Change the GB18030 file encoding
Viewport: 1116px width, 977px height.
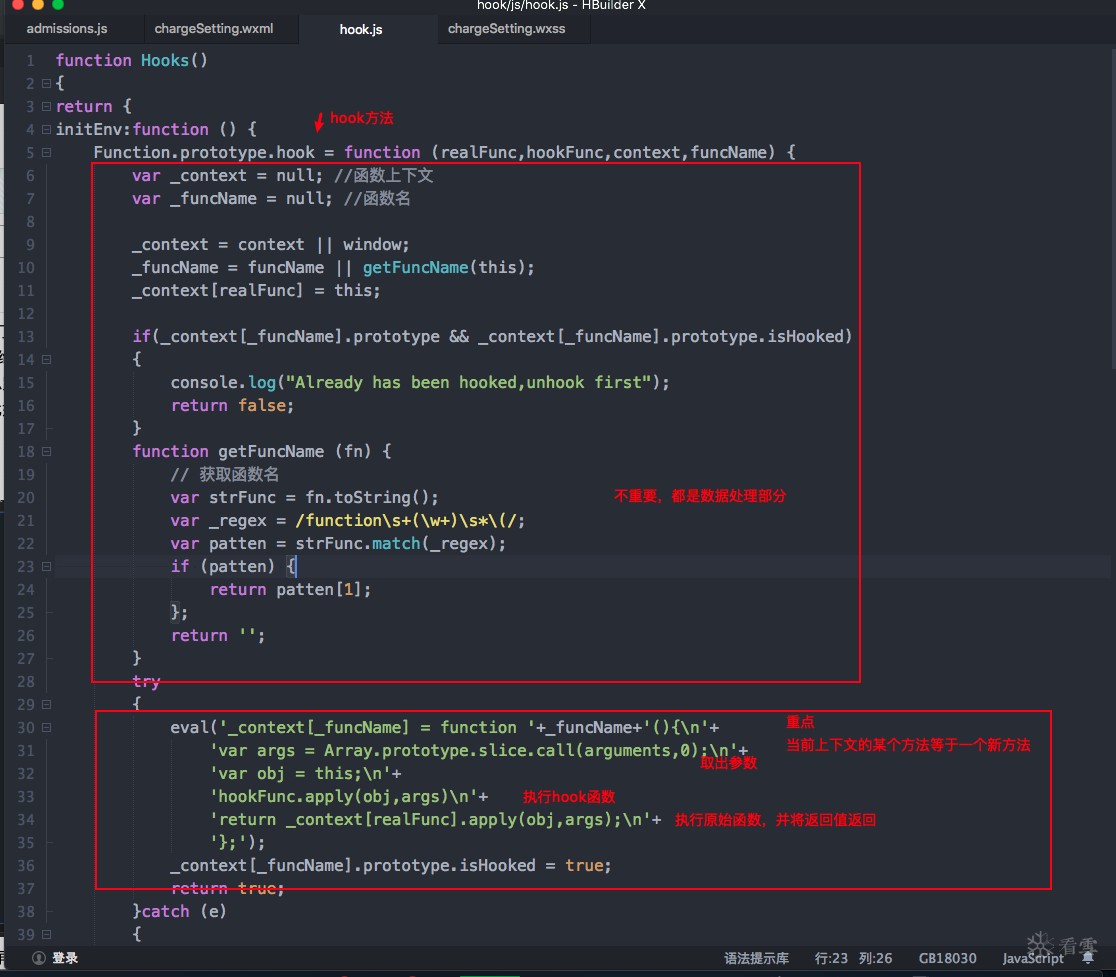pos(947,958)
